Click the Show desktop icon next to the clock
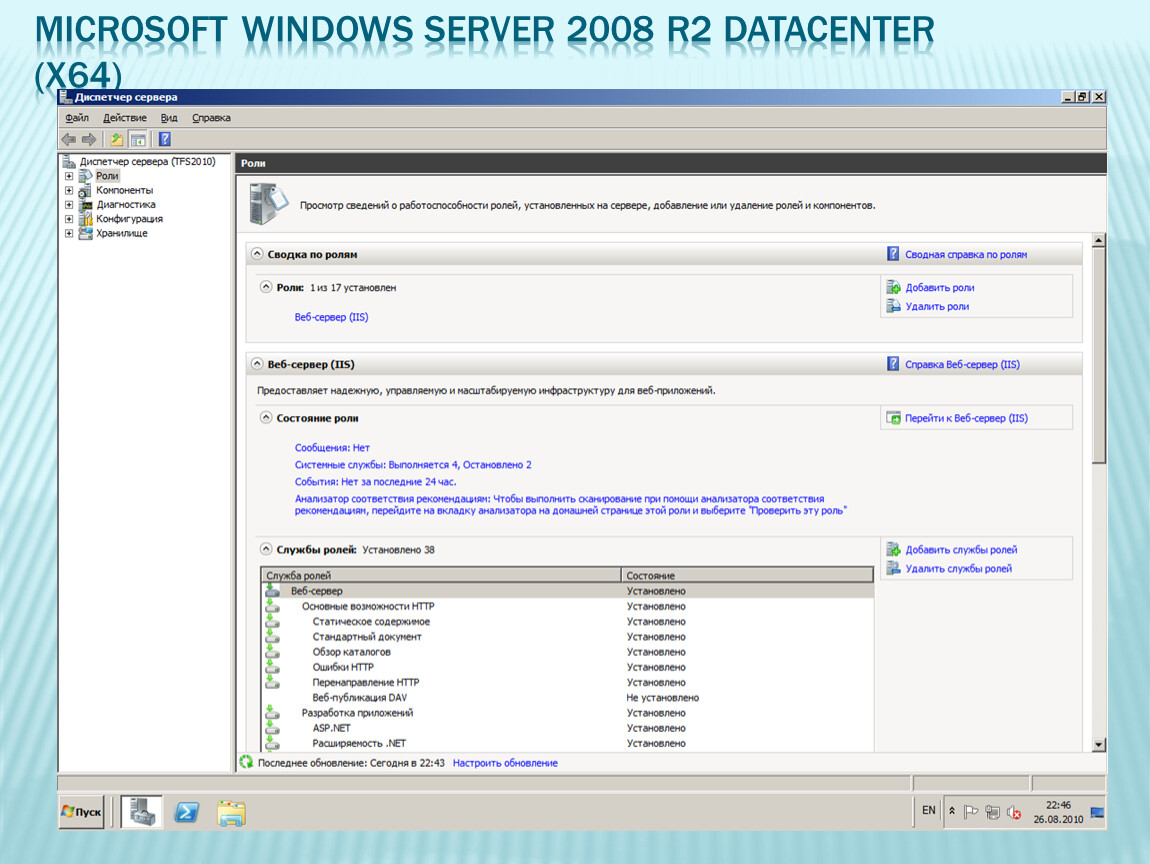1150x864 pixels. click(x=1097, y=812)
